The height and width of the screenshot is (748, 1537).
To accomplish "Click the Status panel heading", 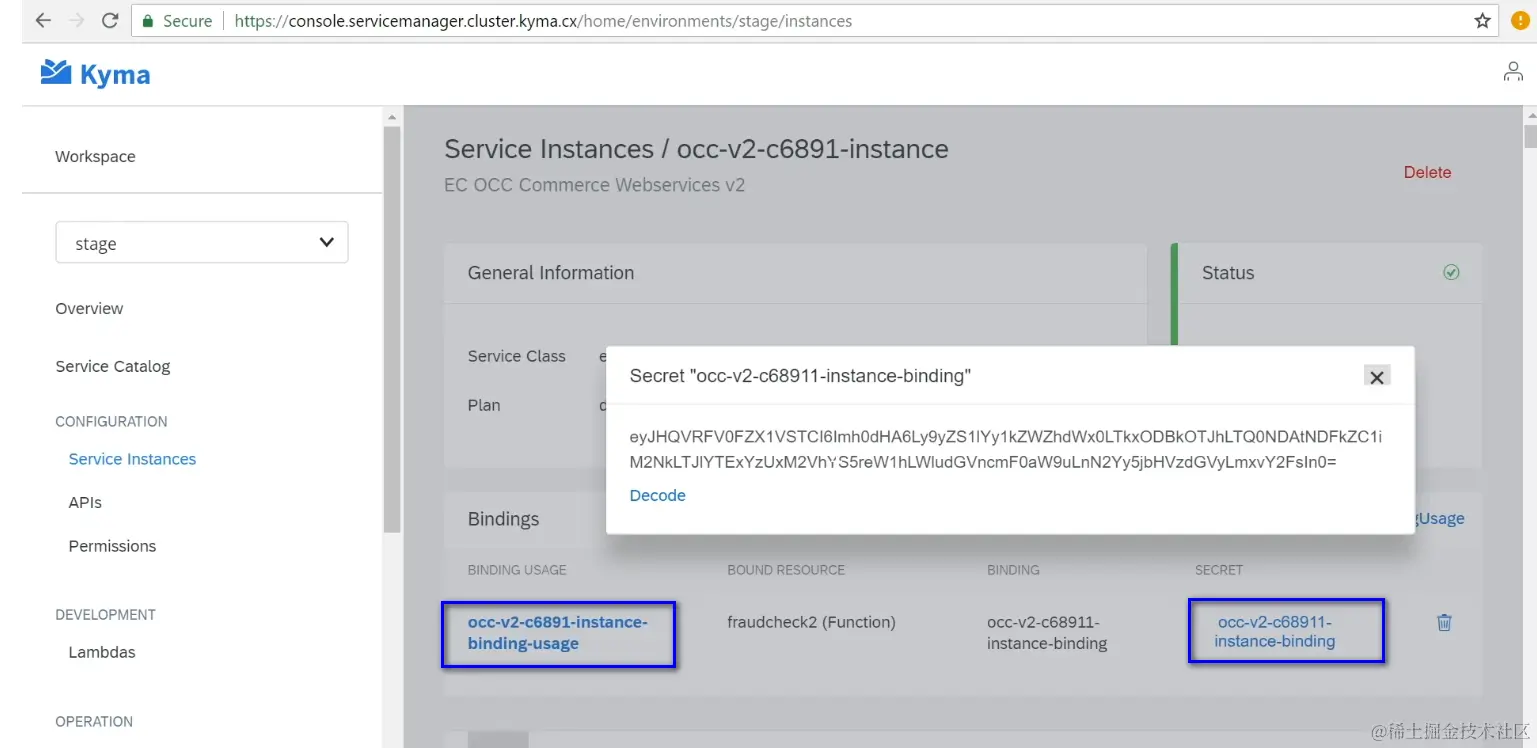I will (x=1228, y=273).
